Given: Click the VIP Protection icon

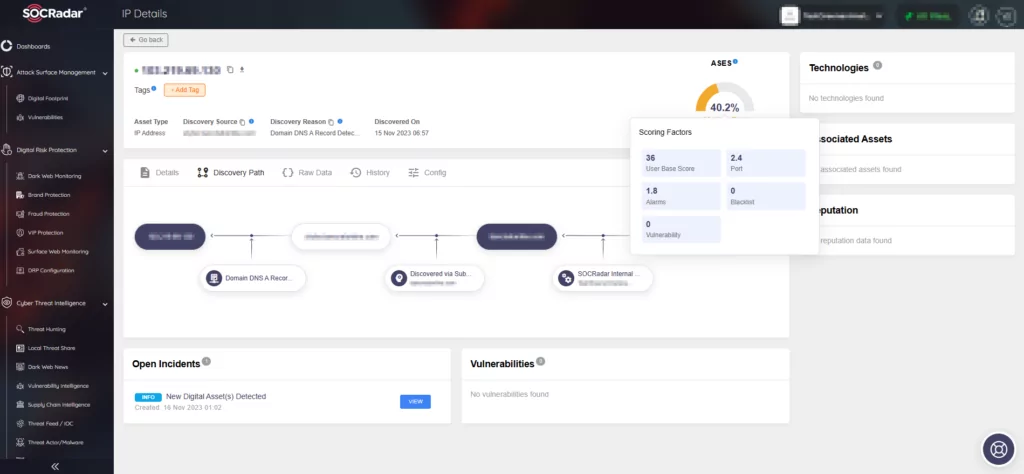Looking at the screenshot, I should (x=20, y=232).
